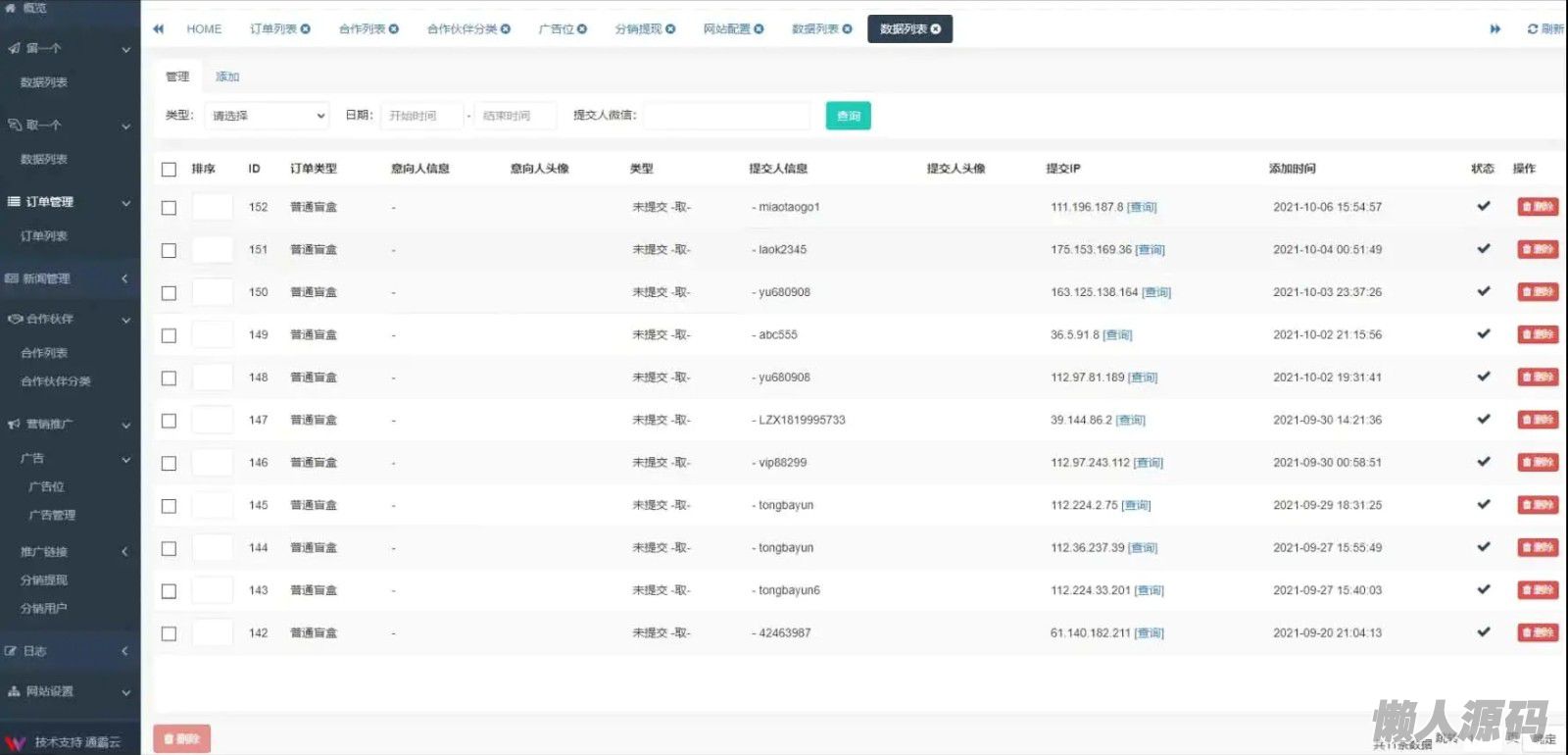
Task: Click 查询 link beside IP 111.196.187.8
Action: point(1143,208)
